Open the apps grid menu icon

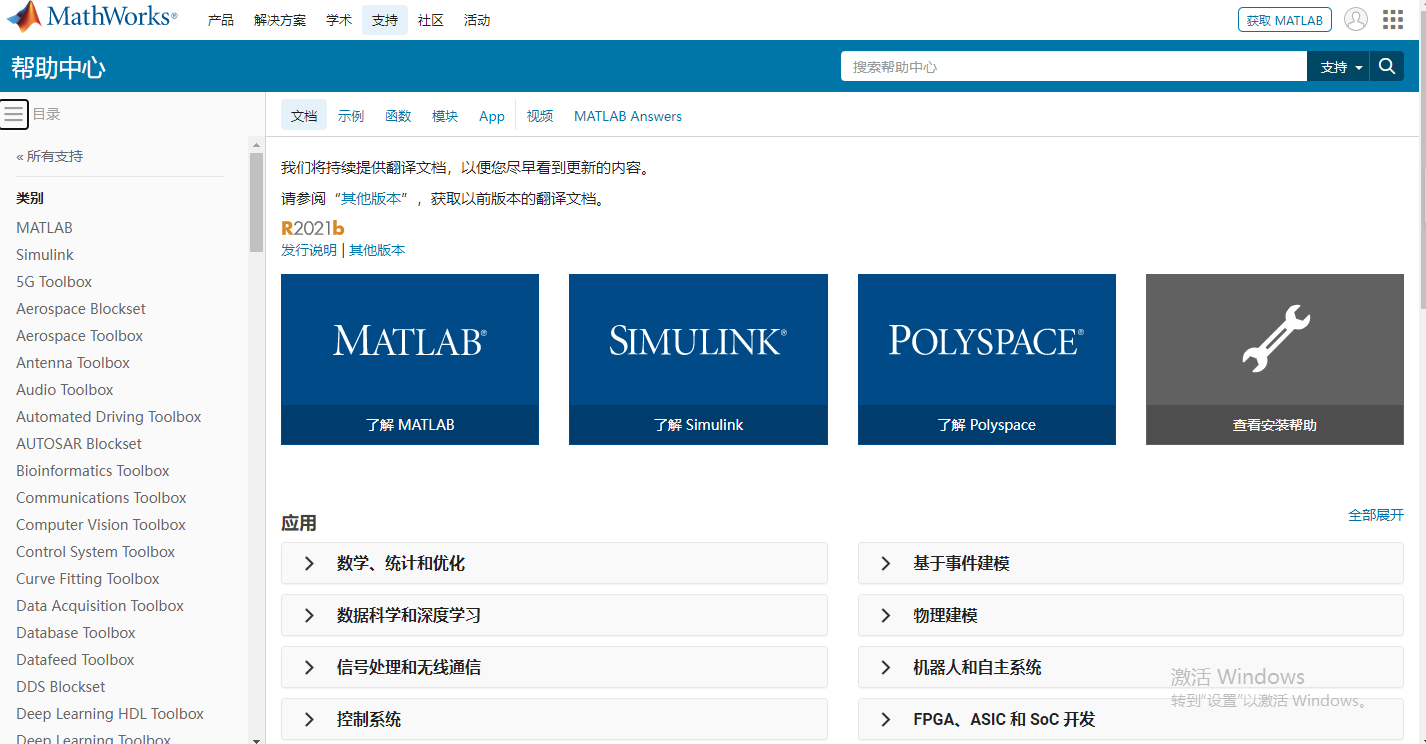(1393, 19)
